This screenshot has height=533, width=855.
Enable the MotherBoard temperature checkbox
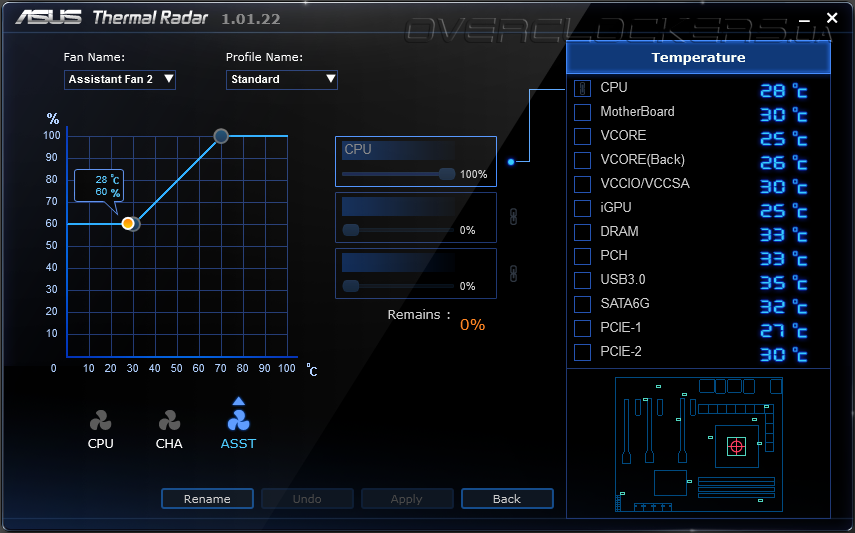point(582,112)
